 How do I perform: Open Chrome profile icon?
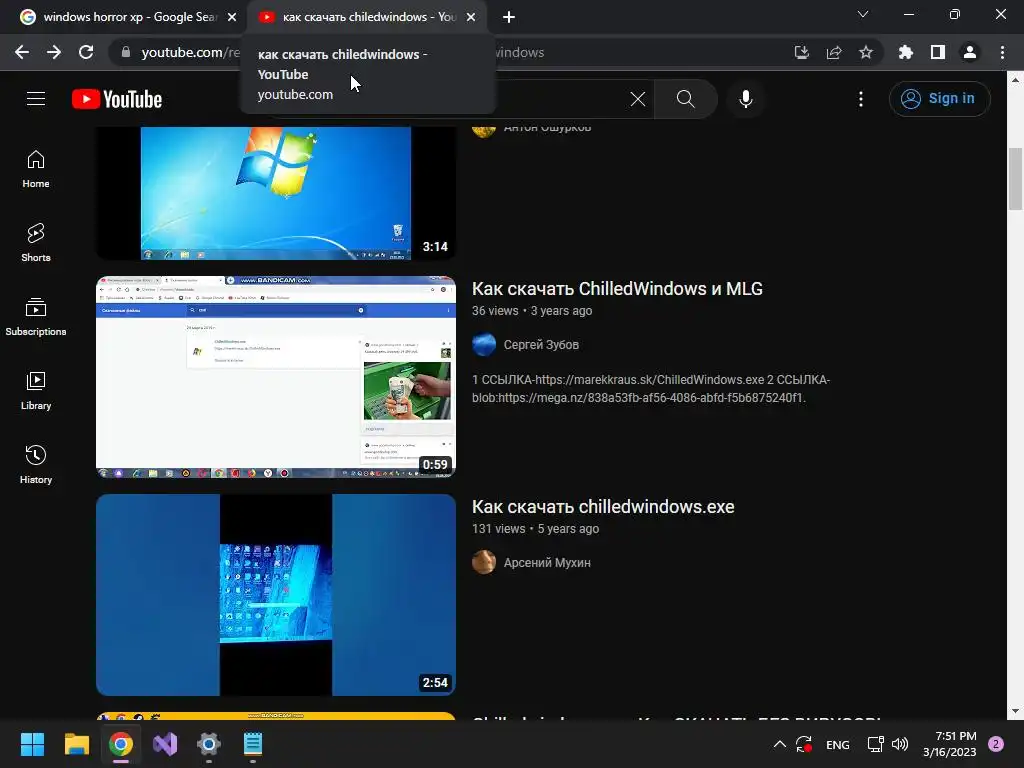pyautogui.click(x=970, y=52)
